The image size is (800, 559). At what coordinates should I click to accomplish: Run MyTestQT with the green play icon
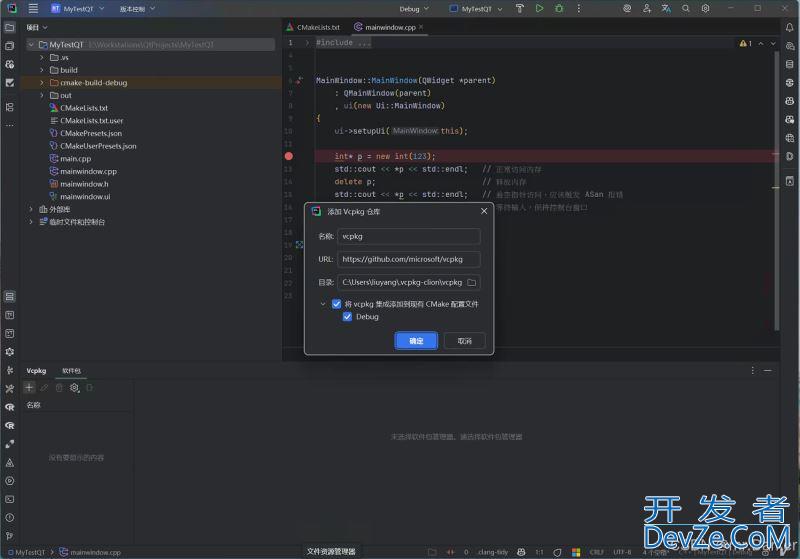click(539, 8)
